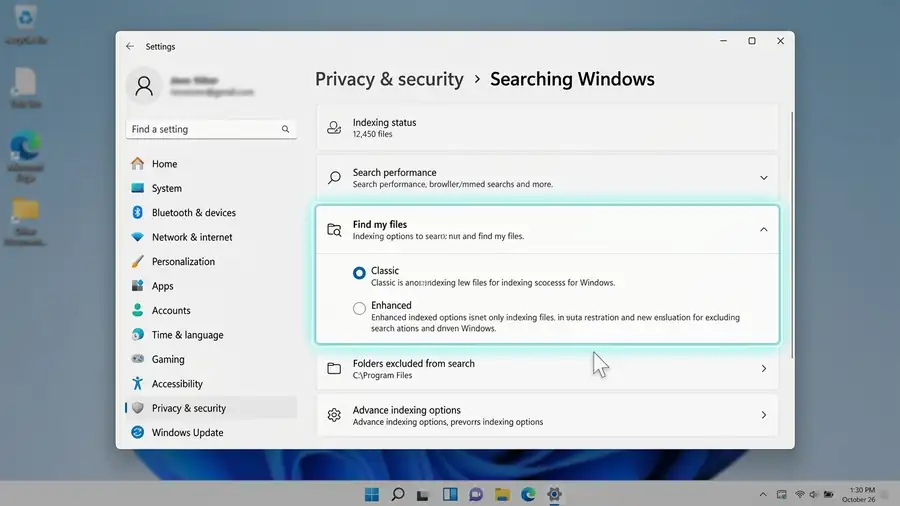Click the settings page vertical scrollbar
The width and height of the screenshot is (900, 506).
coord(792,235)
